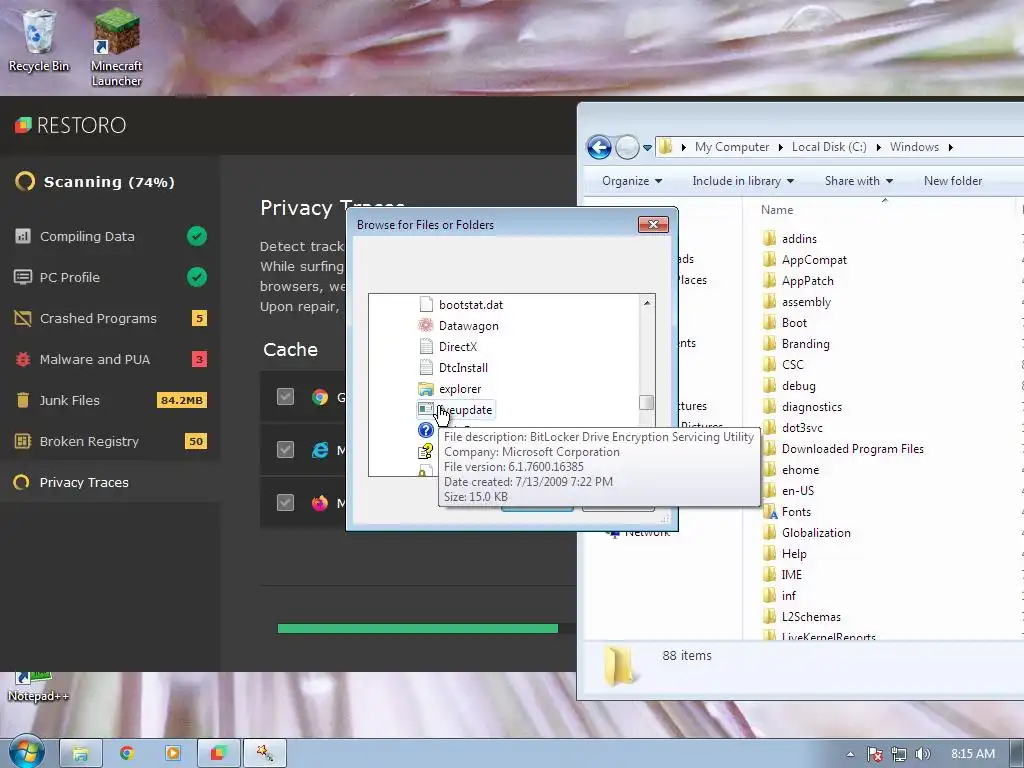Click the browse dialog scrollbar thumb
The width and height of the screenshot is (1024, 768).
647,402
